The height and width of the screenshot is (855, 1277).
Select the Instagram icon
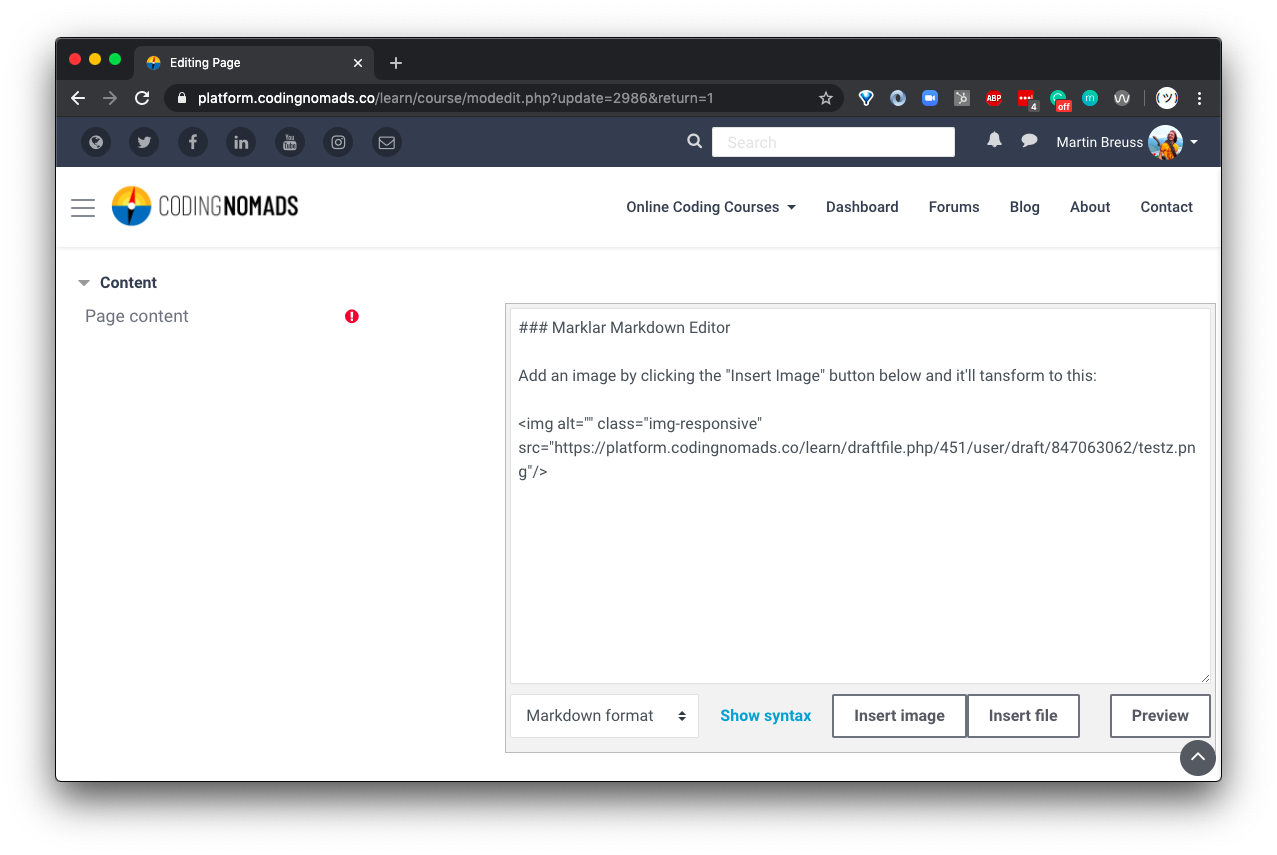pos(337,142)
